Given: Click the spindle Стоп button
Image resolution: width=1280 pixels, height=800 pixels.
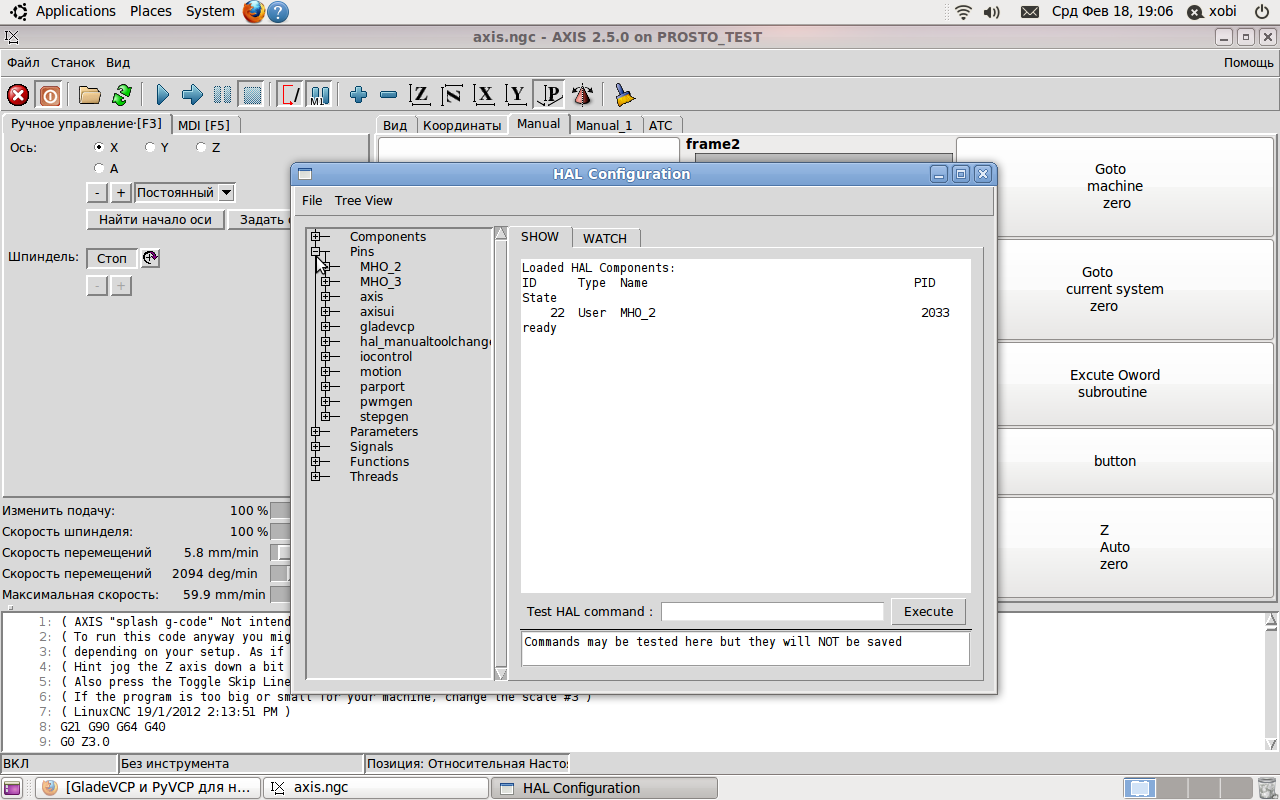Looking at the screenshot, I should point(112,258).
